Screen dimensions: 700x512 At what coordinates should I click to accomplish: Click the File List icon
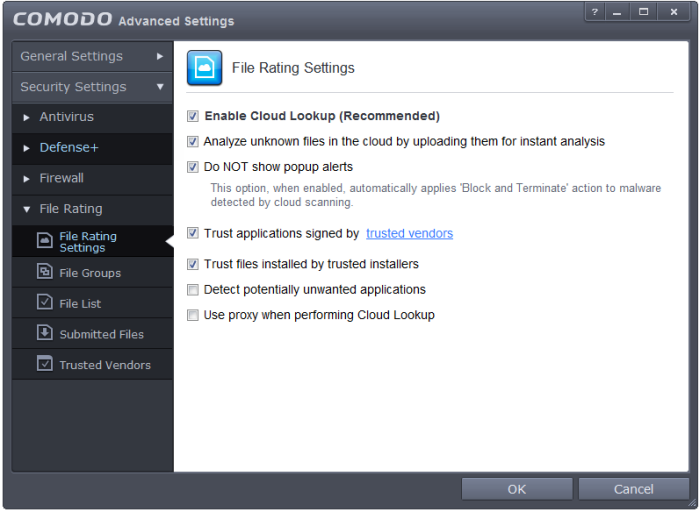45,302
